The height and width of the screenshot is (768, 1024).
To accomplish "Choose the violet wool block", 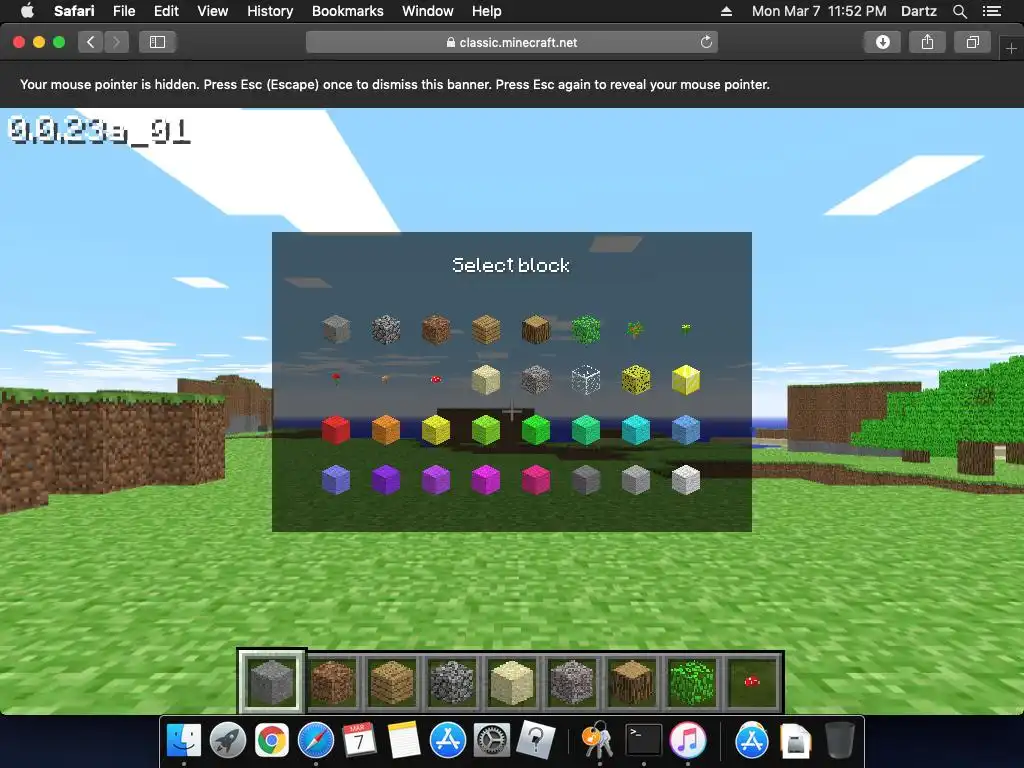I will [386, 479].
